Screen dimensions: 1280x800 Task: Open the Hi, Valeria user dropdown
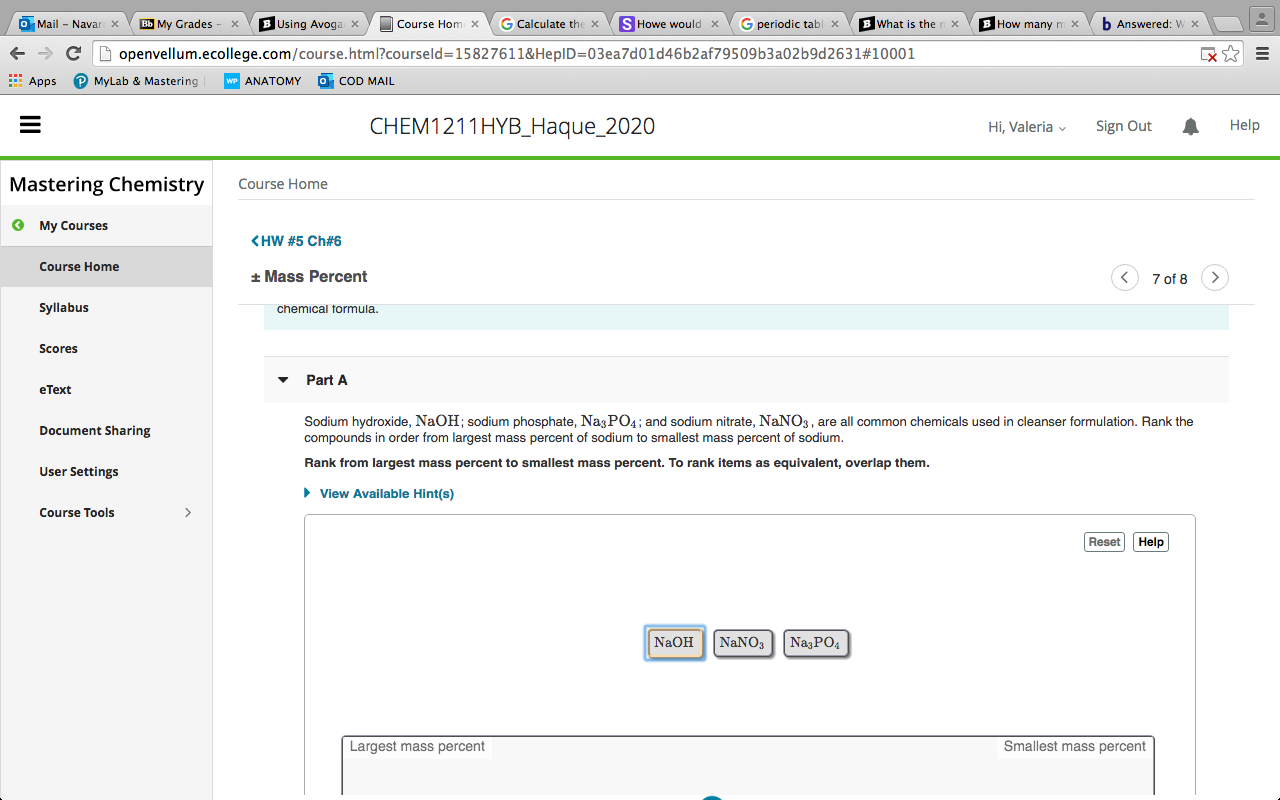coord(1027,127)
